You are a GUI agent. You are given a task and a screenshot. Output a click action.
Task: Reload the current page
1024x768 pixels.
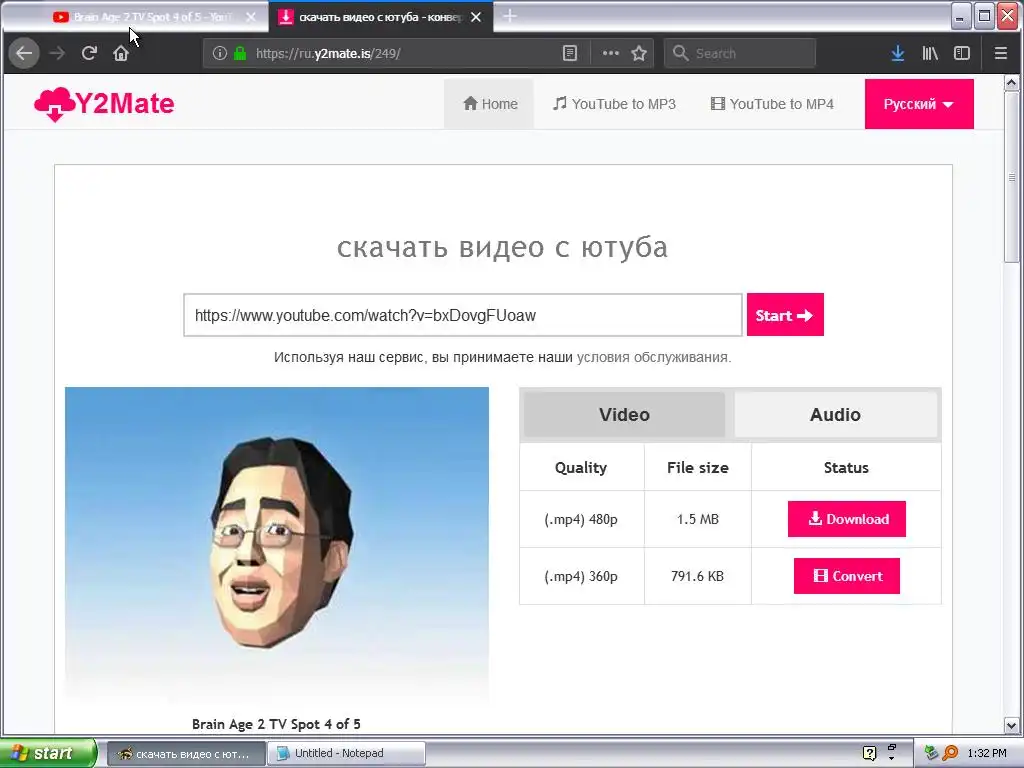(89, 54)
